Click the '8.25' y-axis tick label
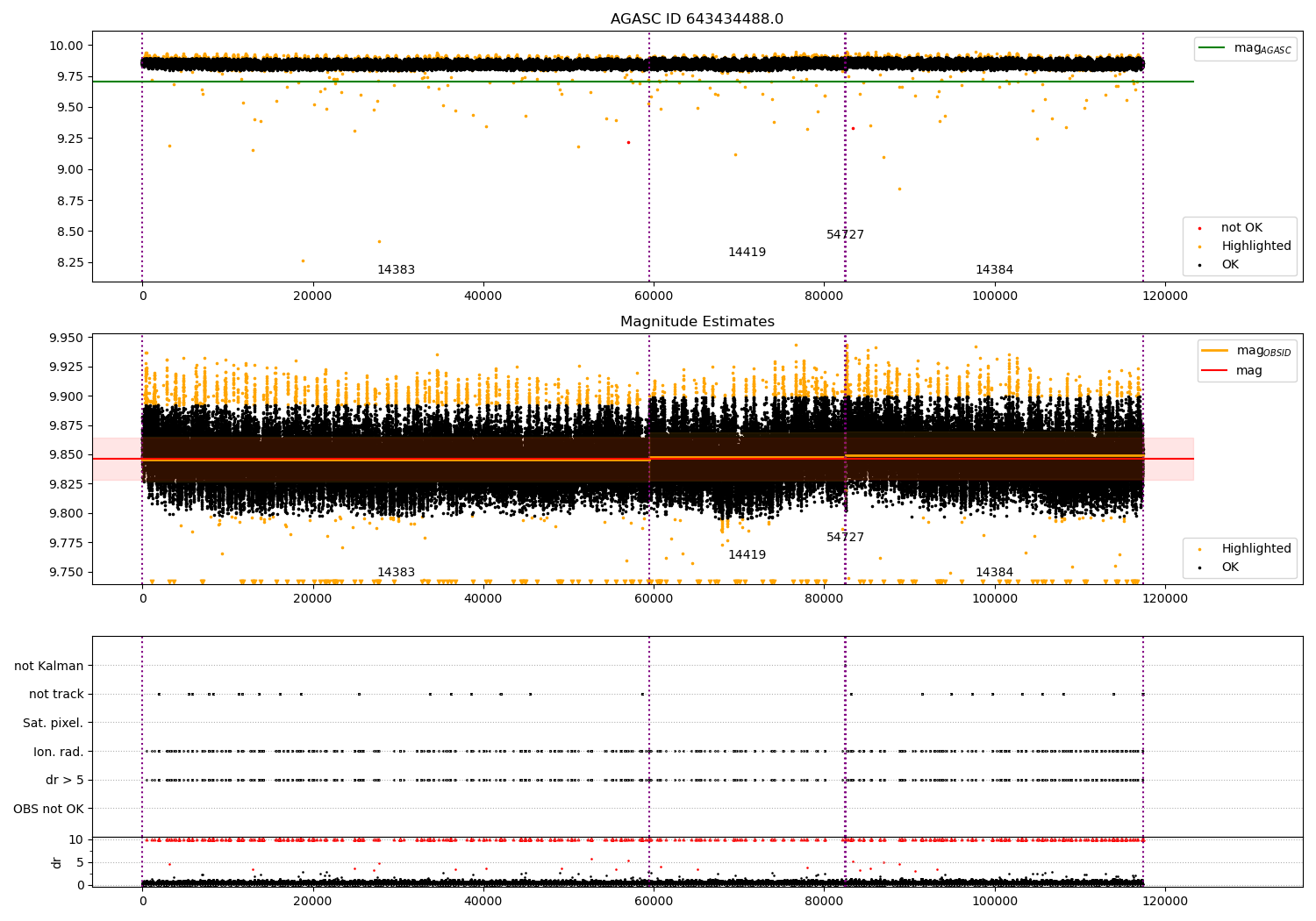The image size is (1316, 921). click(x=70, y=262)
